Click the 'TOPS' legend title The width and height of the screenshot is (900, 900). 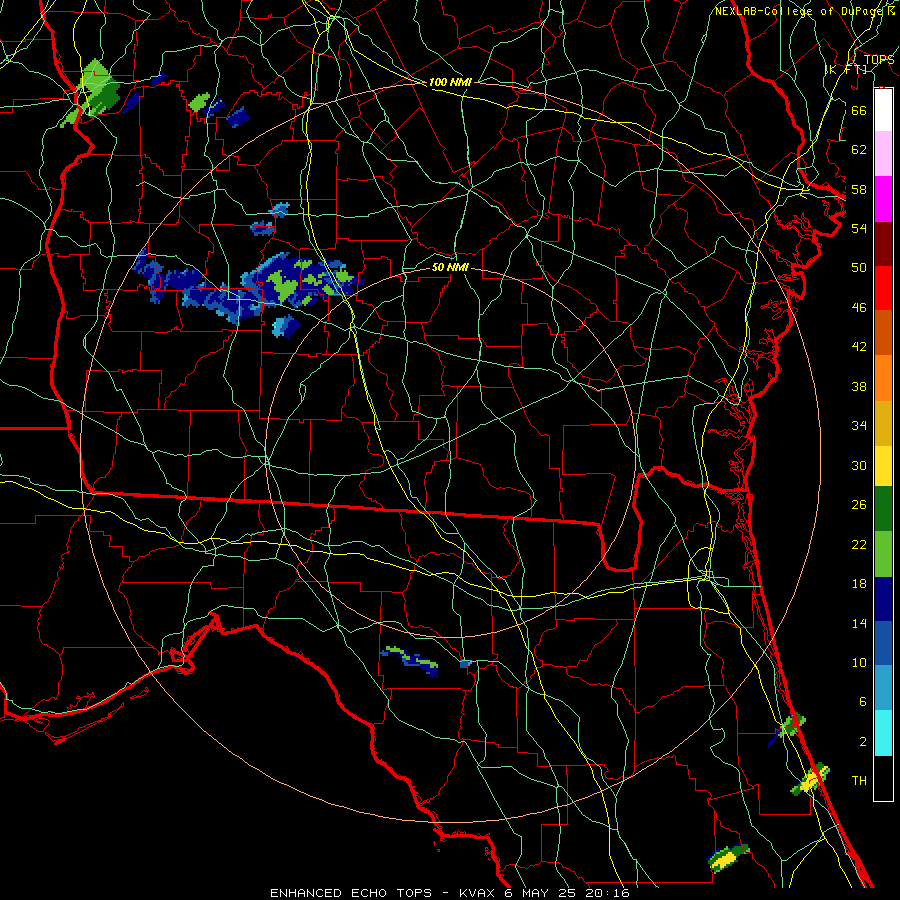coord(879,60)
